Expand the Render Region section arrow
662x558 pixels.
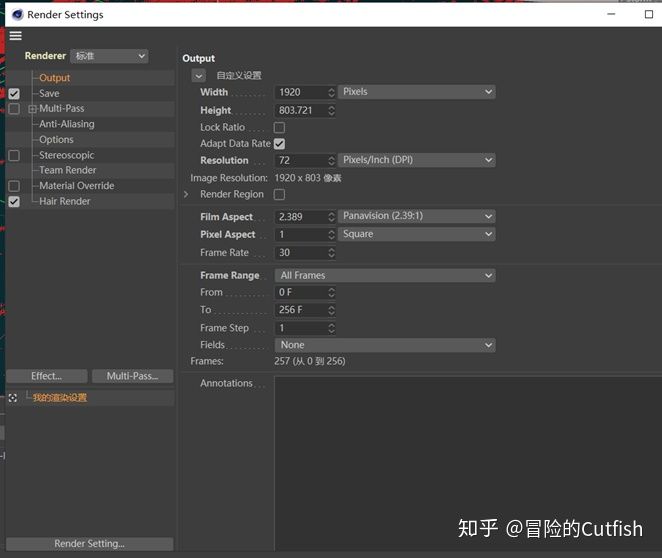(186, 194)
